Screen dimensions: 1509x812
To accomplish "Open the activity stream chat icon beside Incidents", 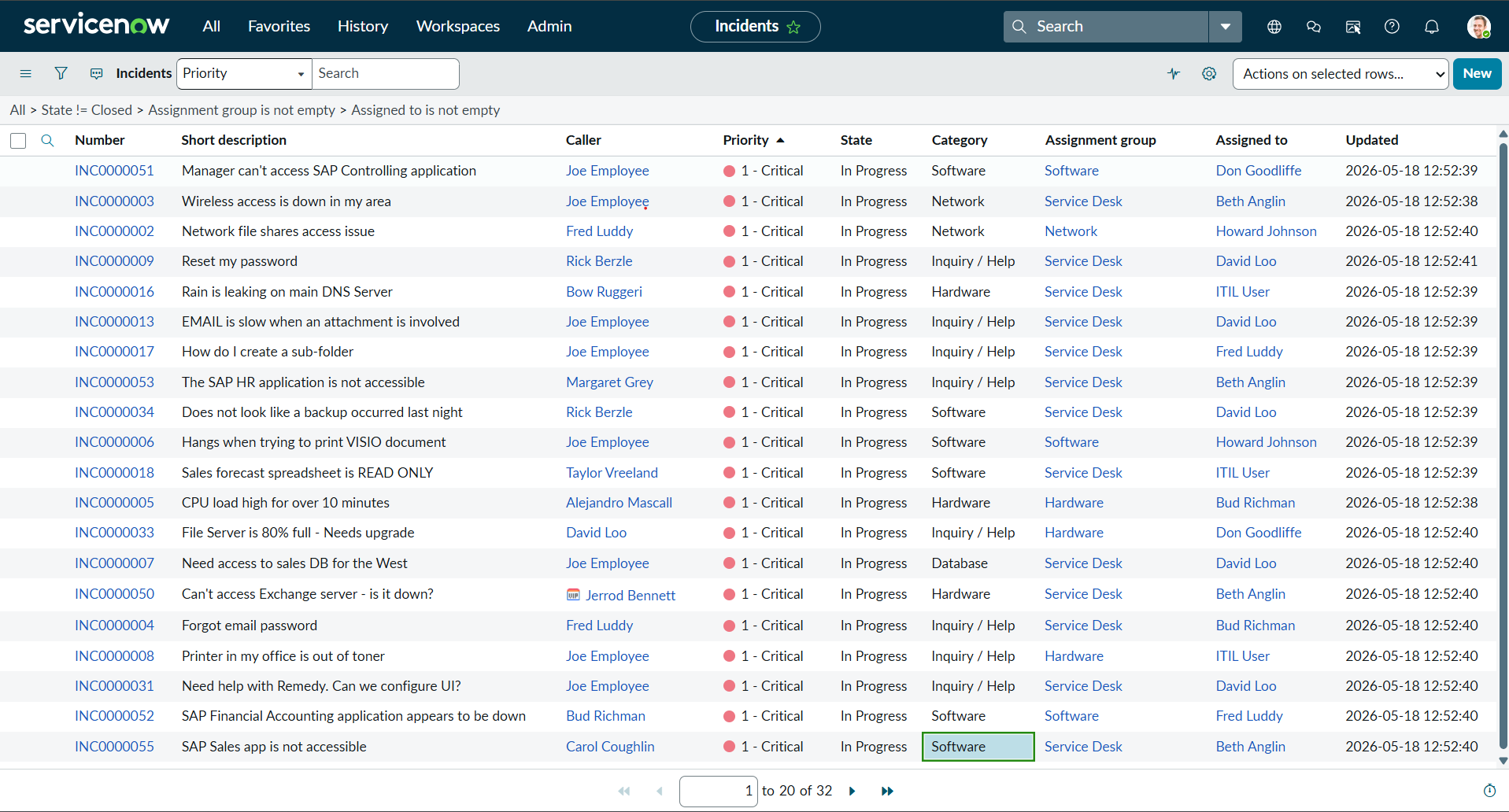I will point(97,74).
